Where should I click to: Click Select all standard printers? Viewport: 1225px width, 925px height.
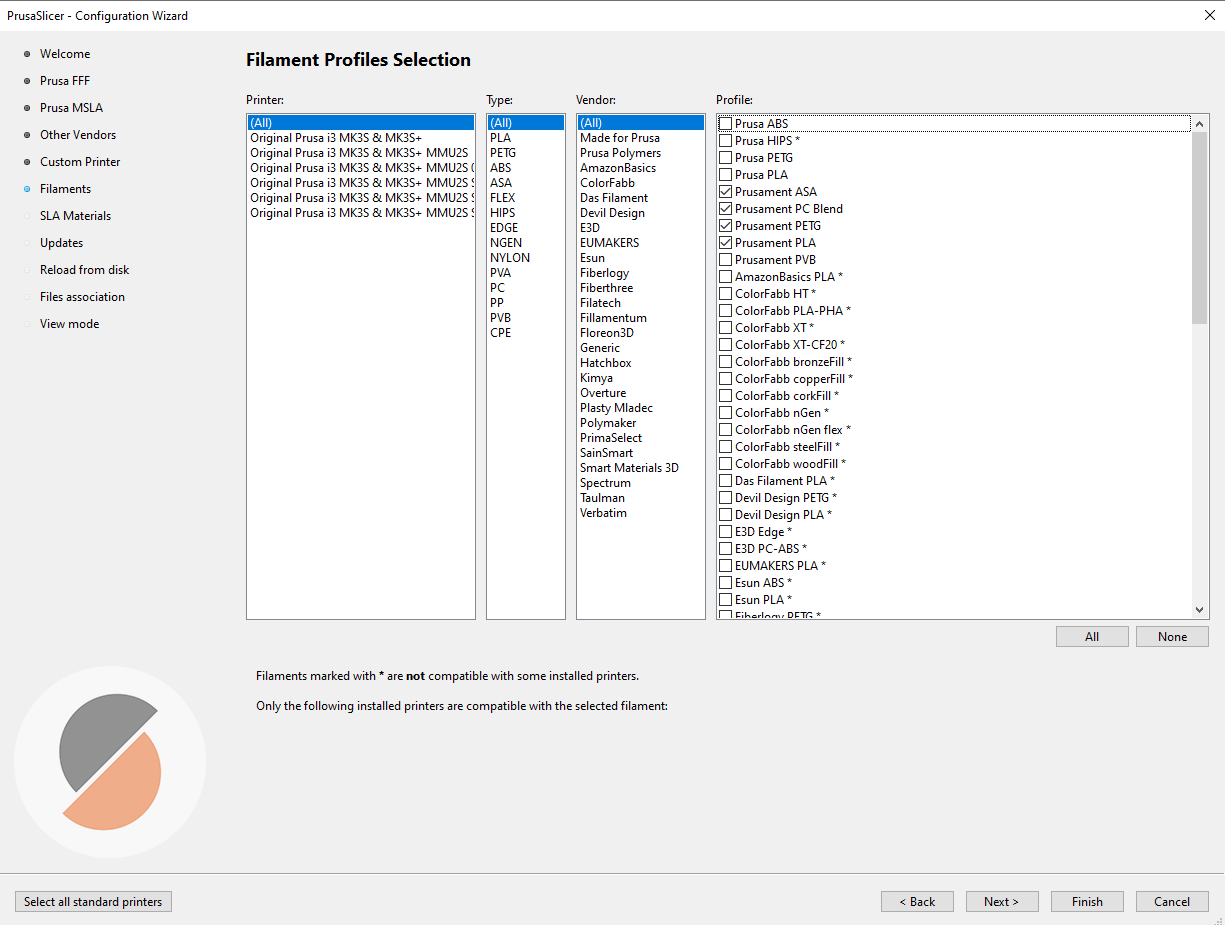(93, 902)
